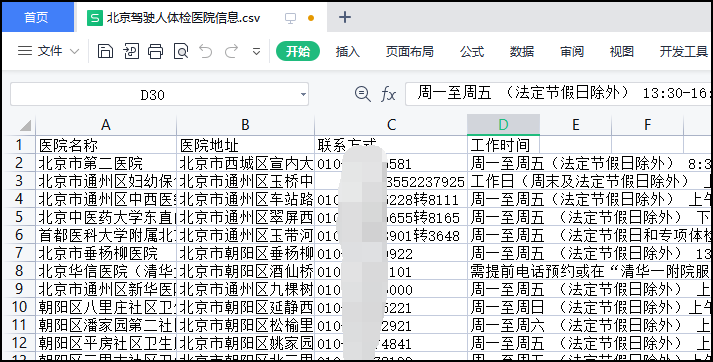Viewport: 713px width, 362px height.
Task: Click the Save icon in toolbar
Action: 105,51
